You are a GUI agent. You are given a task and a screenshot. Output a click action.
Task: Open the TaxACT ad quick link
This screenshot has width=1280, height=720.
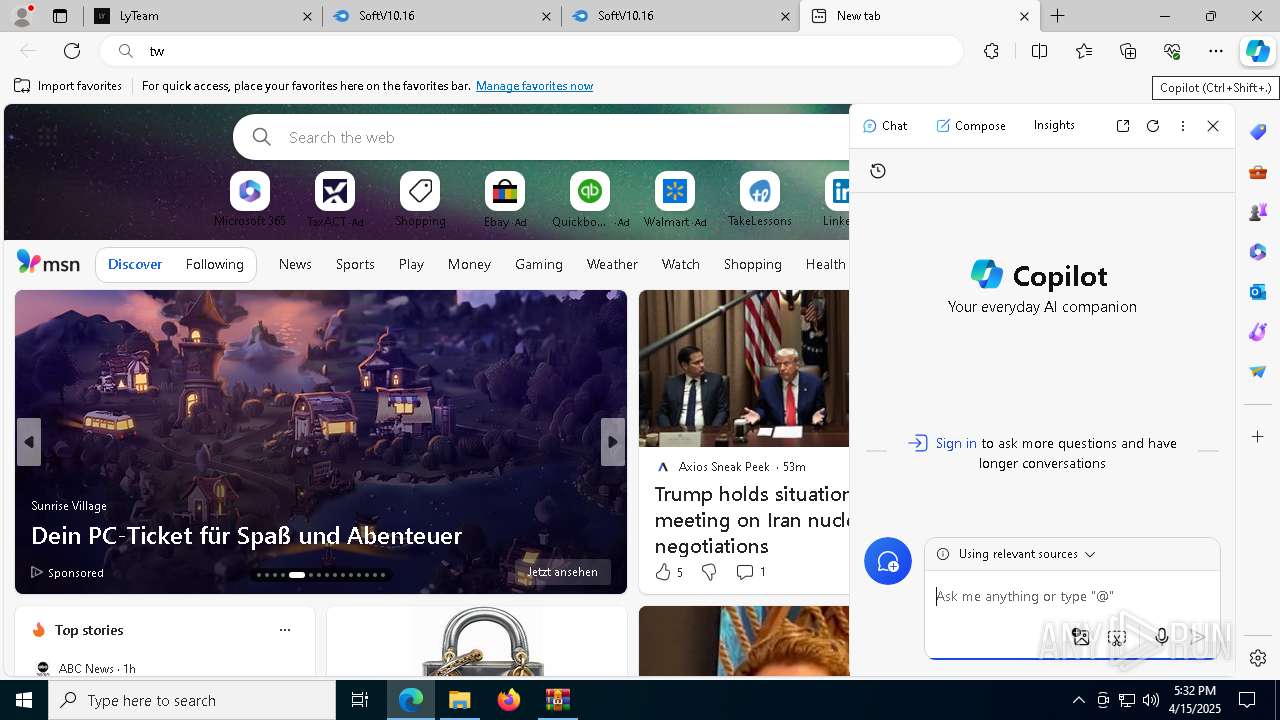tap(335, 199)
